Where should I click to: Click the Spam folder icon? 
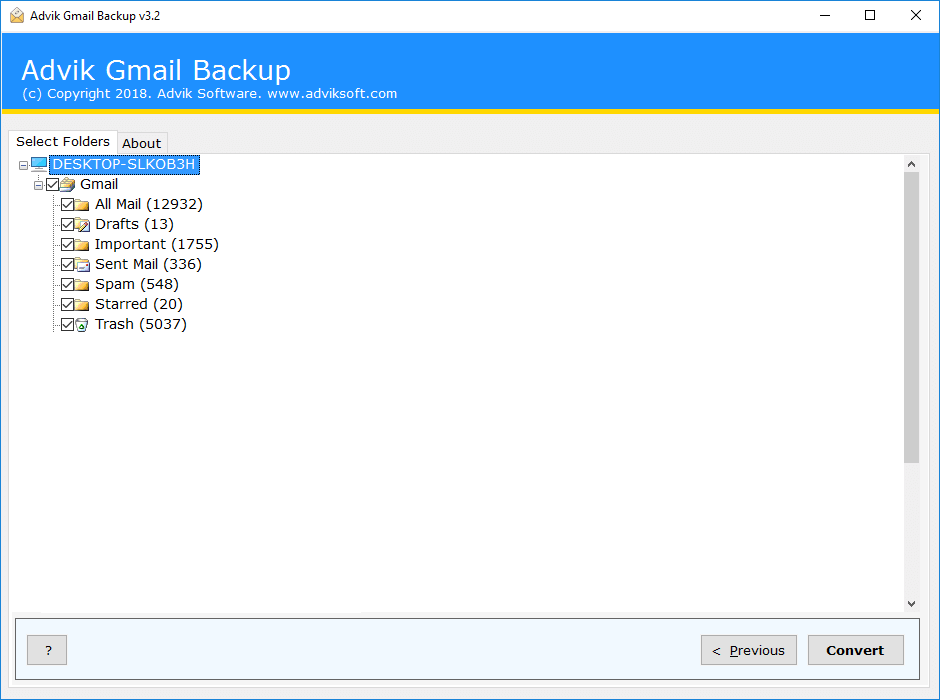(82, 285)
